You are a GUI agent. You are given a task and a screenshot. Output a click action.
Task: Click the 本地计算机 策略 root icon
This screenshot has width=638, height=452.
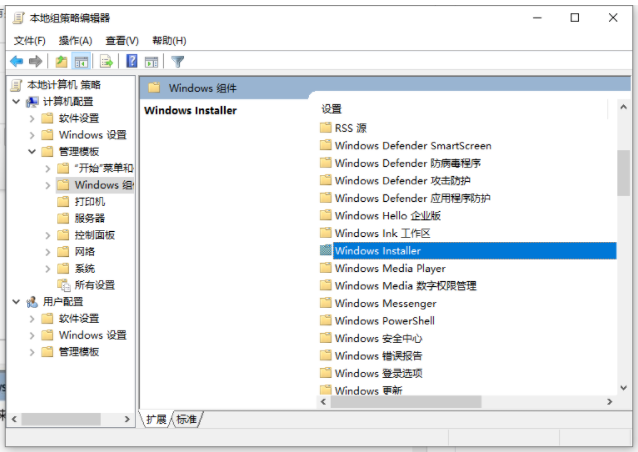[x=16, y=85]
